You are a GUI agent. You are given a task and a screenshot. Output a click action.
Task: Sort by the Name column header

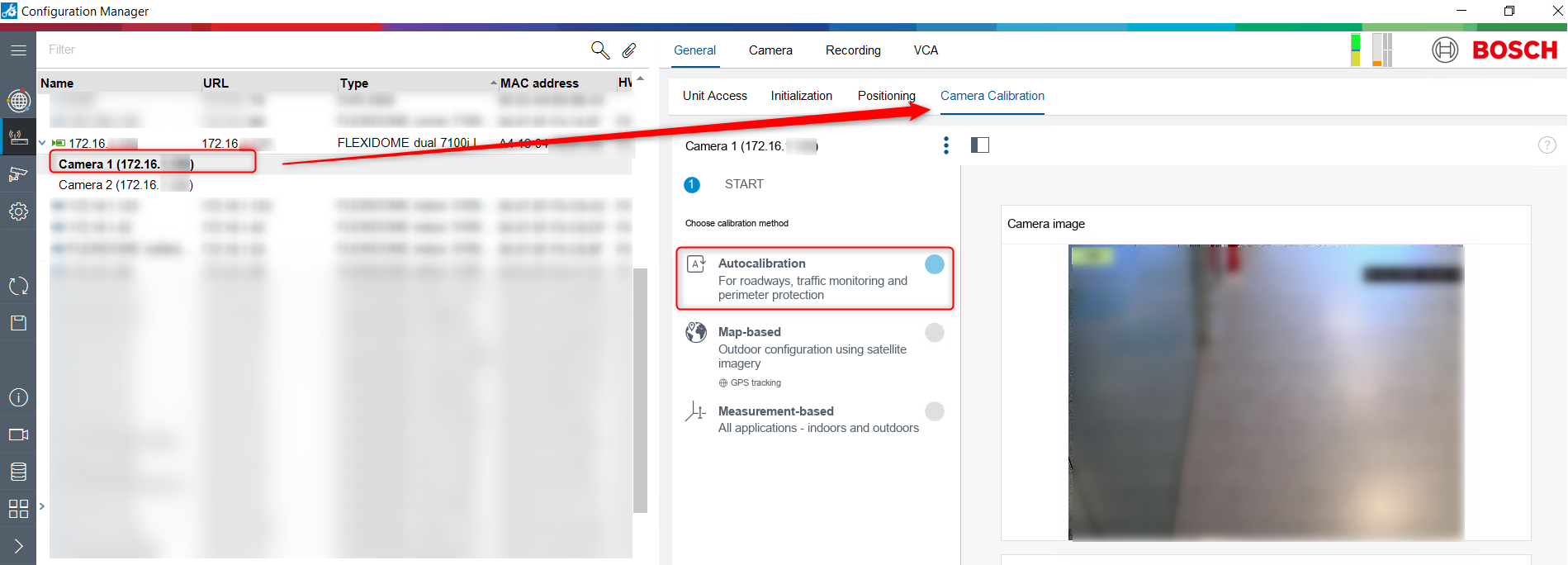click(57, 83)
